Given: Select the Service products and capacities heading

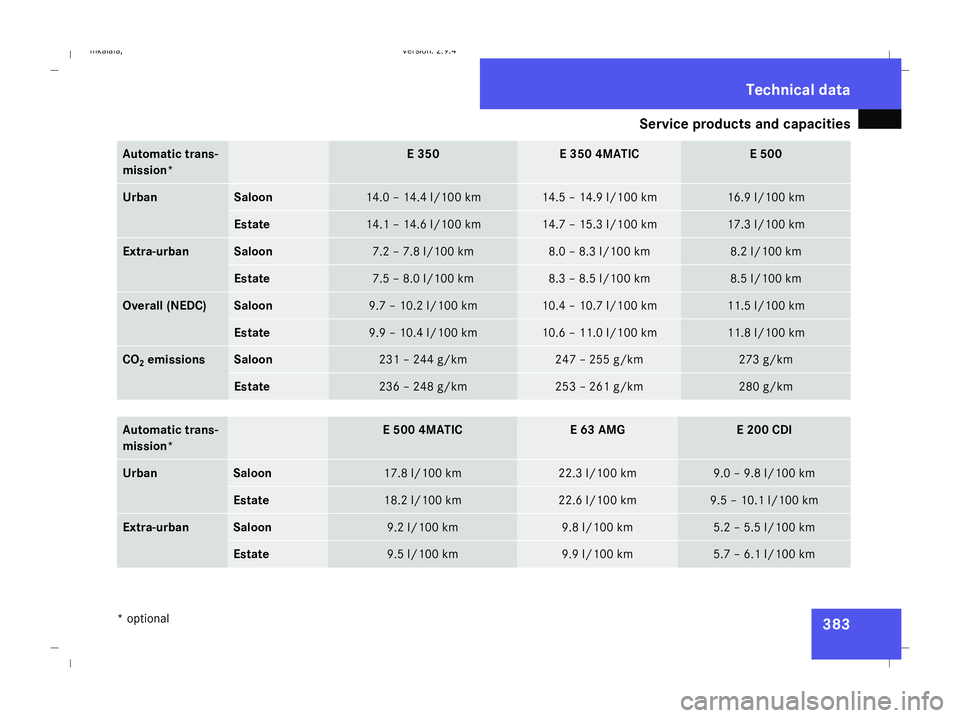Looking at the screenshot, I should [x=744, y=124].
